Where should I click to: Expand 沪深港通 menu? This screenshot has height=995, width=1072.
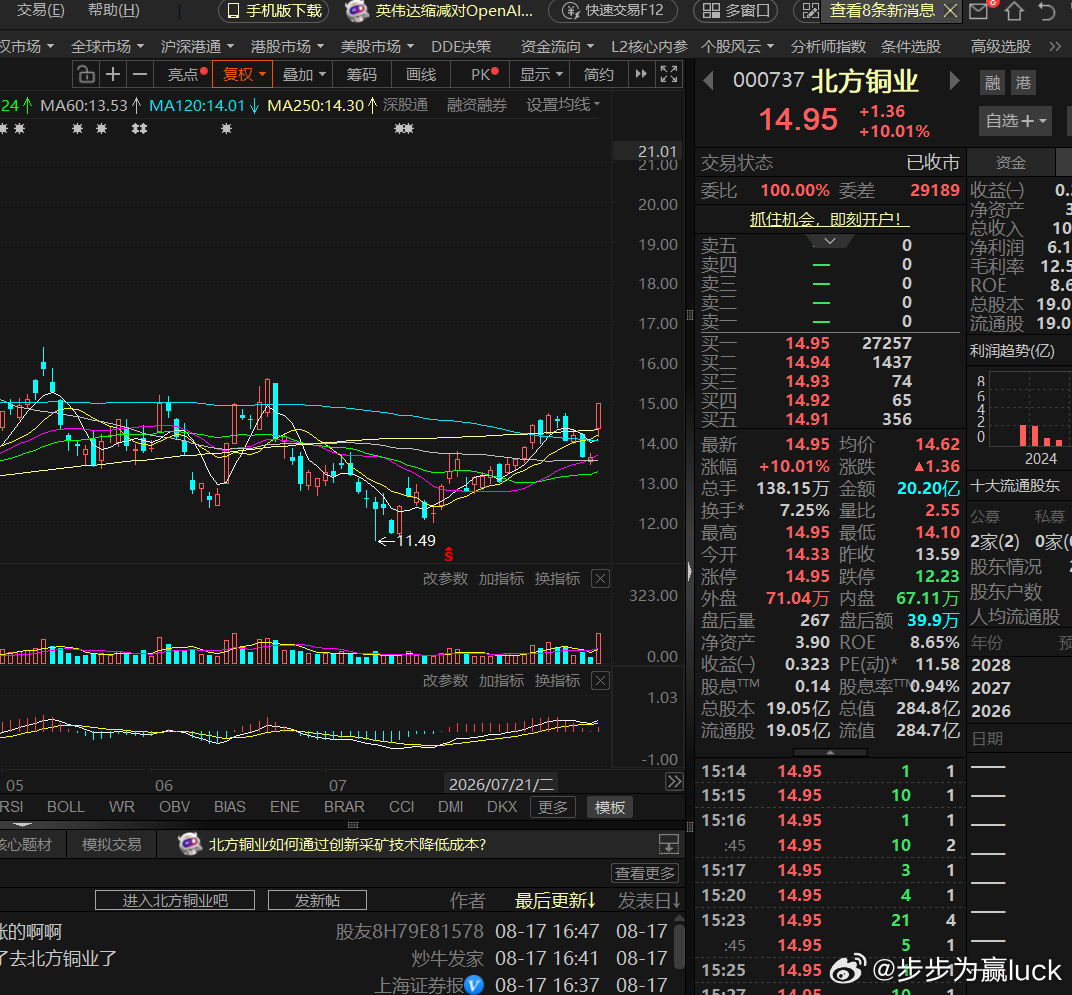pos(197,47)
